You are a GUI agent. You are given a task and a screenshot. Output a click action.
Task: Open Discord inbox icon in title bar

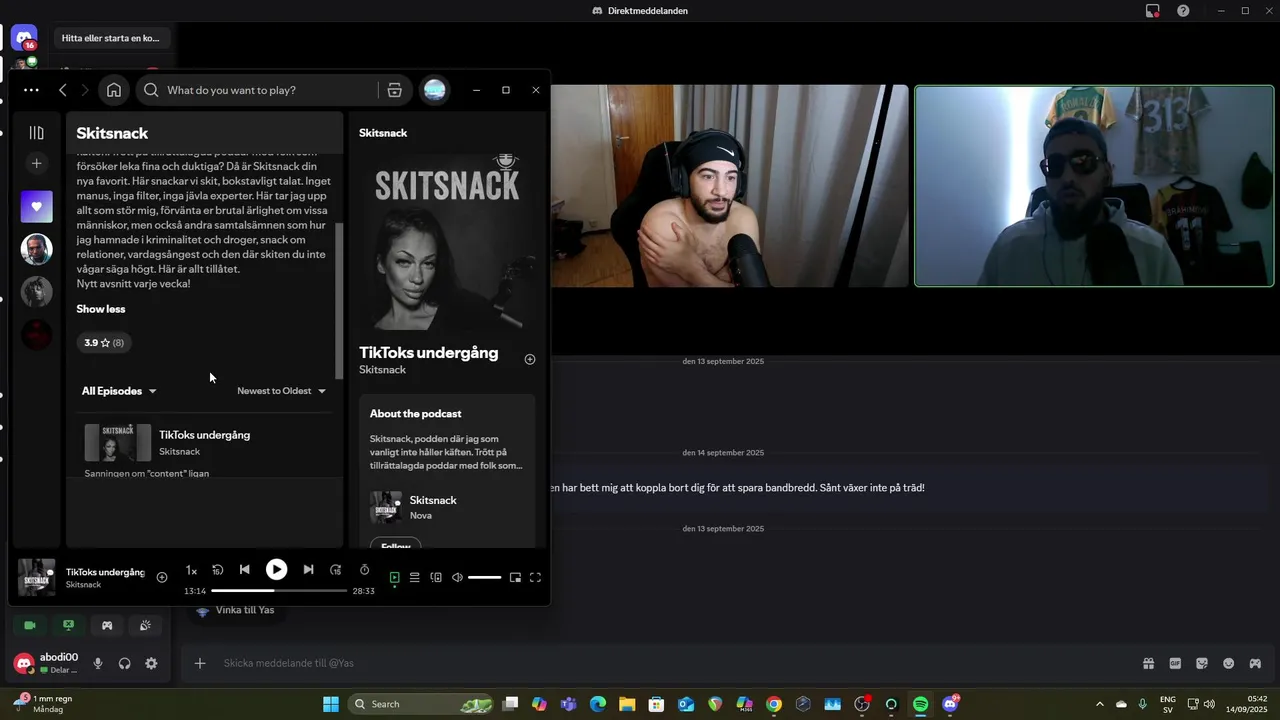(x=1152, y=11)
